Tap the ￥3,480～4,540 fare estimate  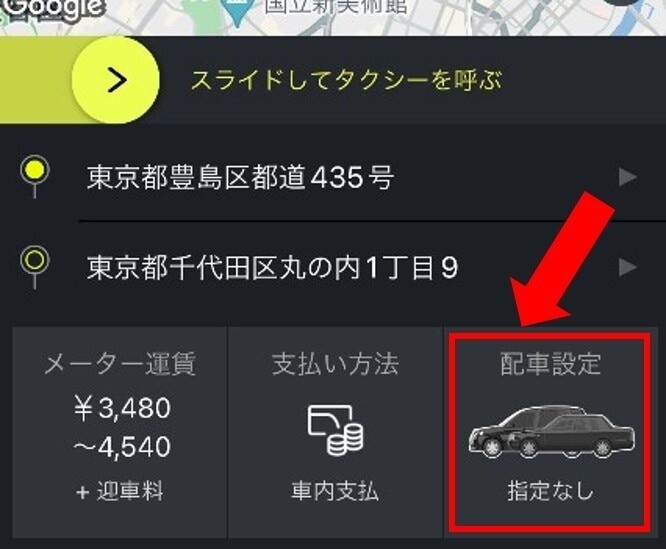point(122,427)
